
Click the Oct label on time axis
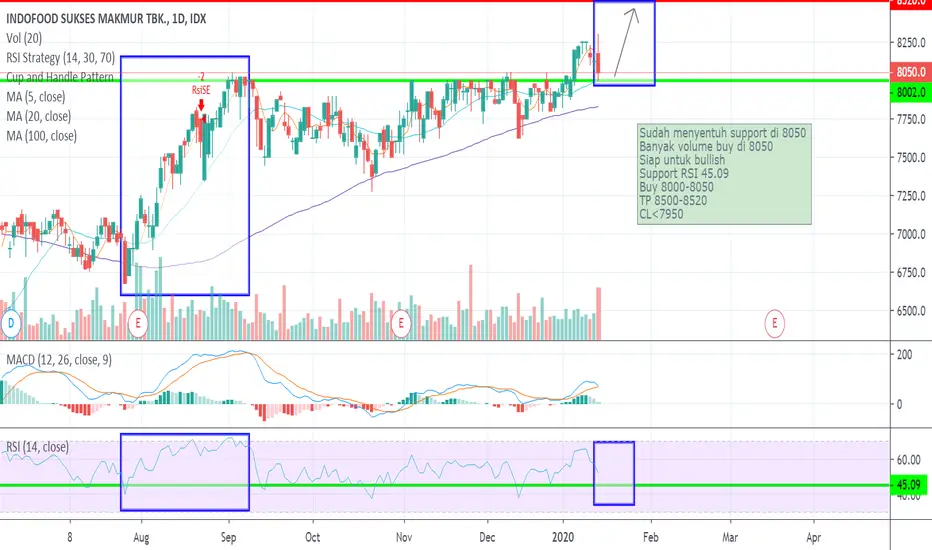click(x=312, y=538)
